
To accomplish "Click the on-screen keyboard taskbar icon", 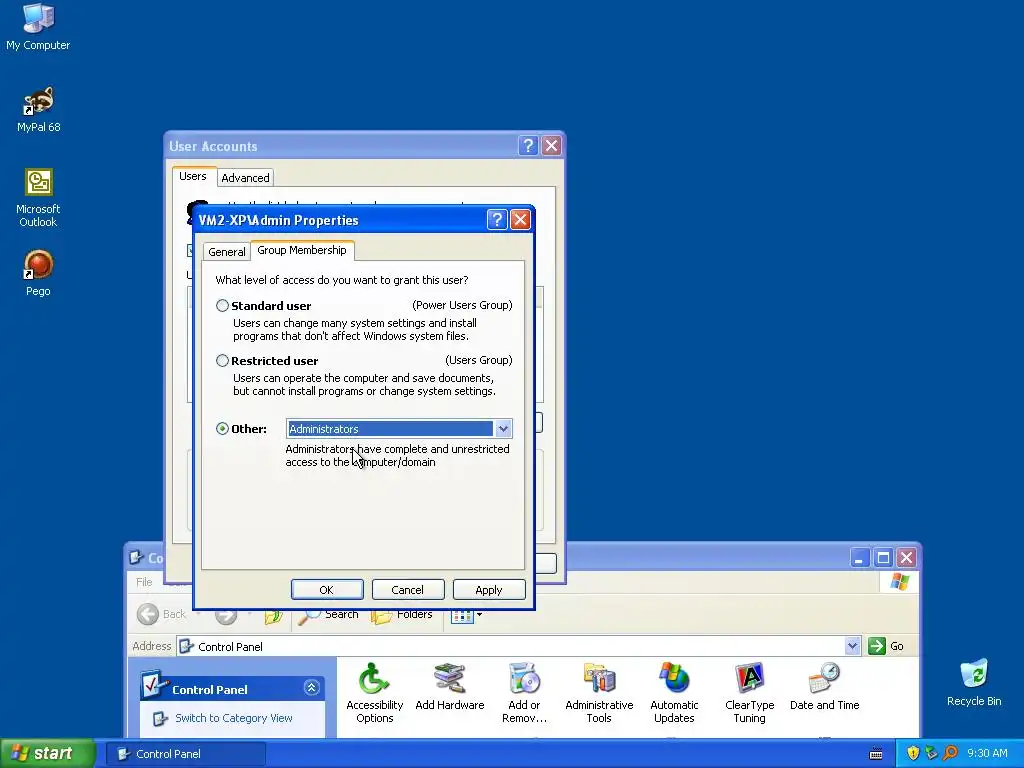I will (876, 754).
